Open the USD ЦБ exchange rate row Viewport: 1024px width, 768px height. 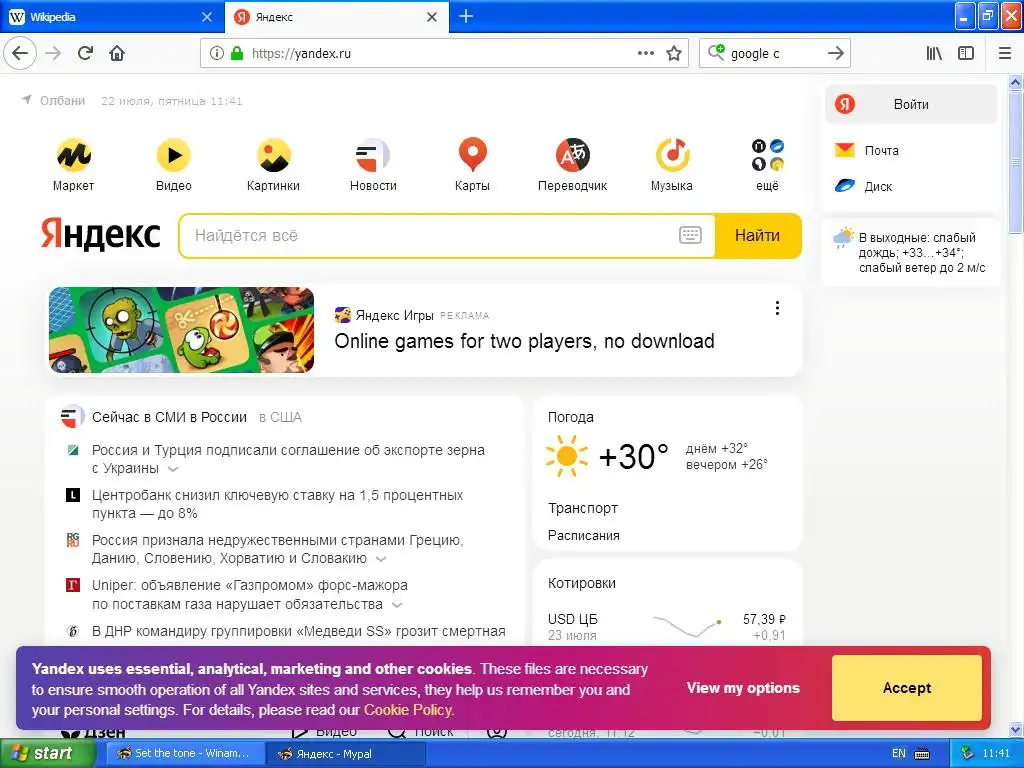click(x=667, y=627)
